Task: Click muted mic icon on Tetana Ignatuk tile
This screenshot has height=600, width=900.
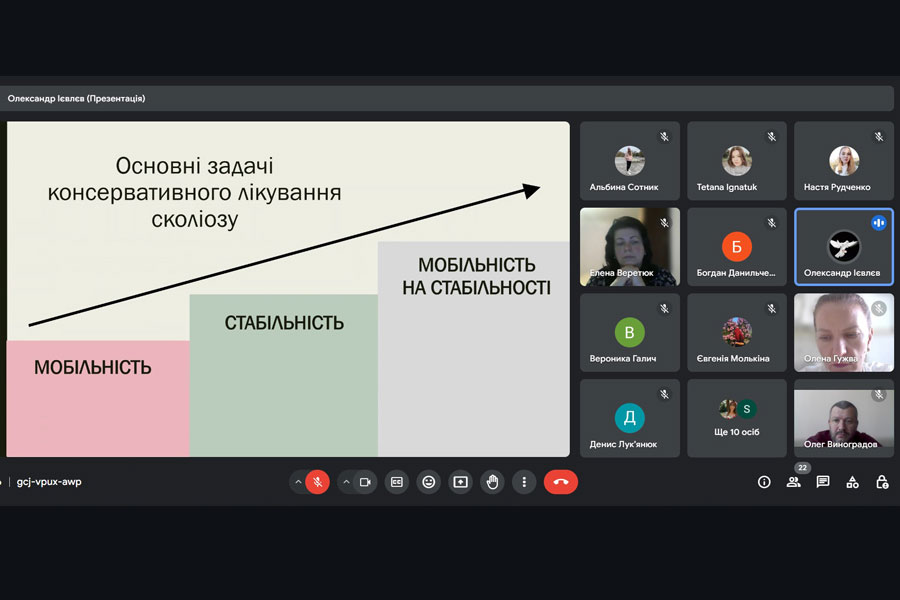Action: coord(771,137)
